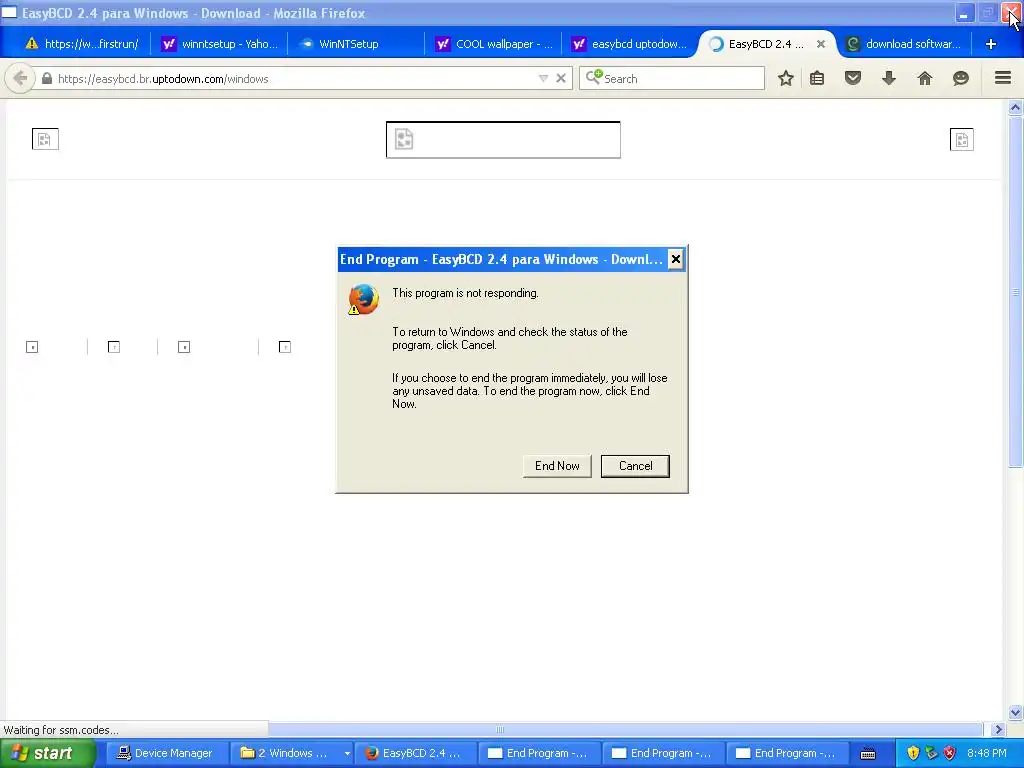
Task: Switch to the COOL wallpaper tab
Action: tap(493, 44)
